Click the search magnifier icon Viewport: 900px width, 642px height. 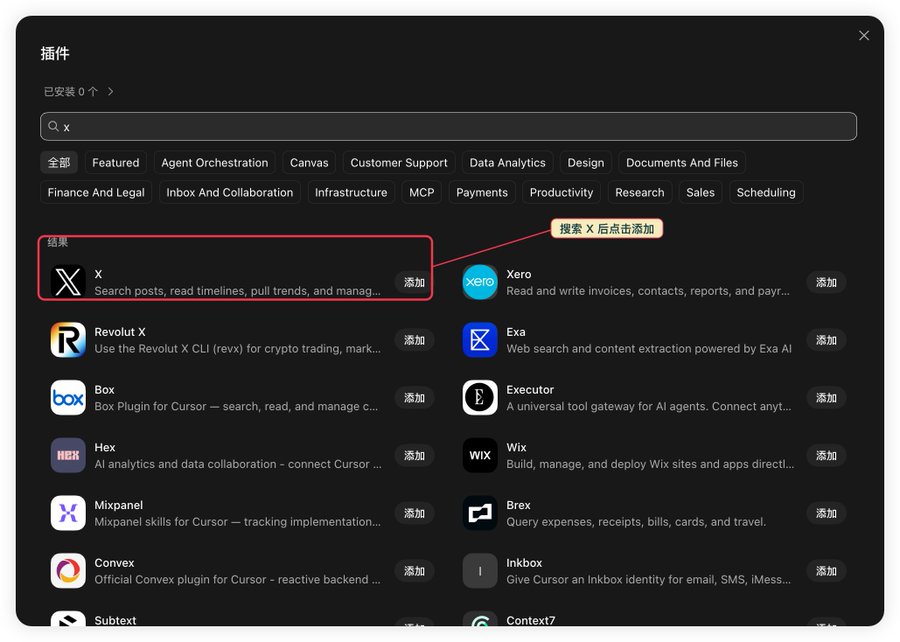point(53,126)
